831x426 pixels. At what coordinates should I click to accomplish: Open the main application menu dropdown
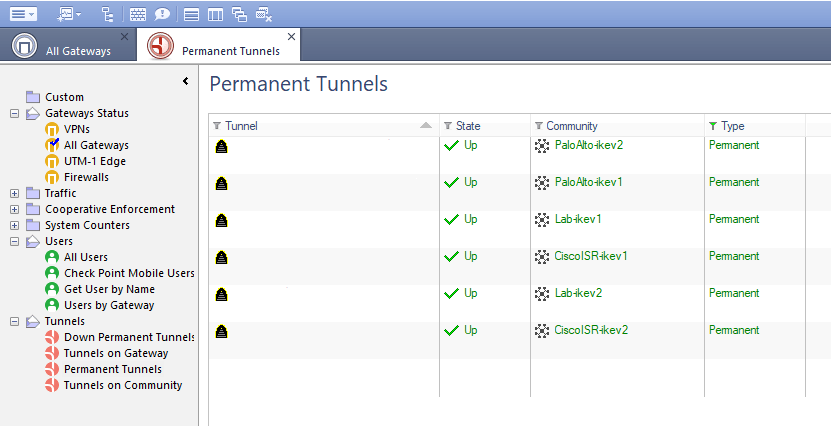click(24, 14)
